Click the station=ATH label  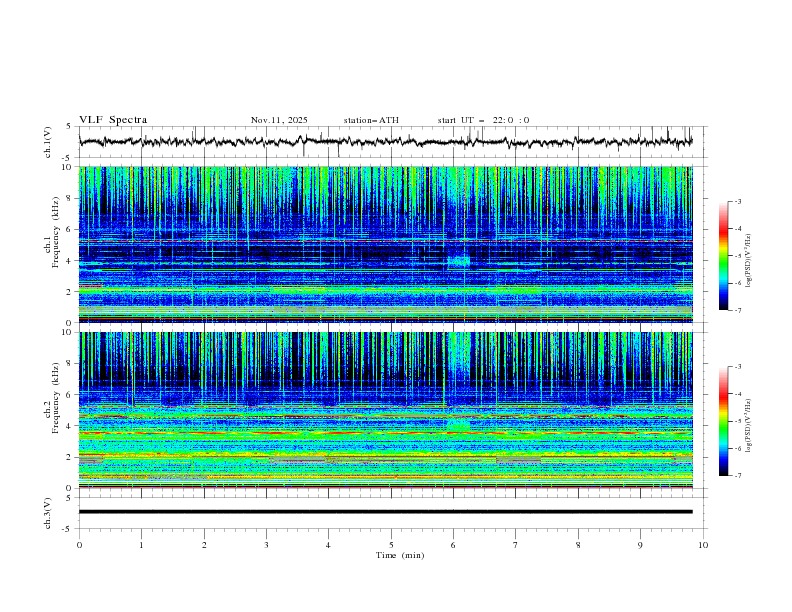coord(371,120)
